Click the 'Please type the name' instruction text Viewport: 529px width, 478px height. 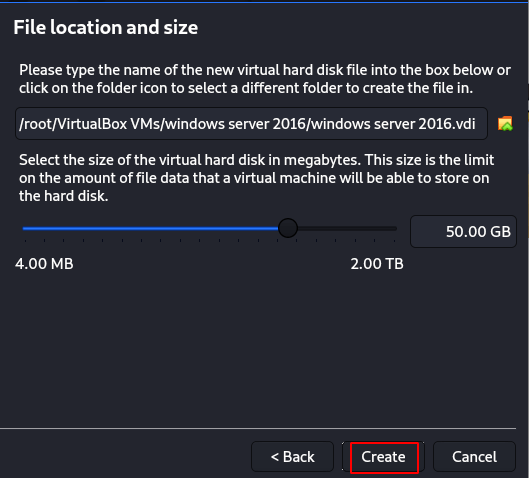pos(265,79)
